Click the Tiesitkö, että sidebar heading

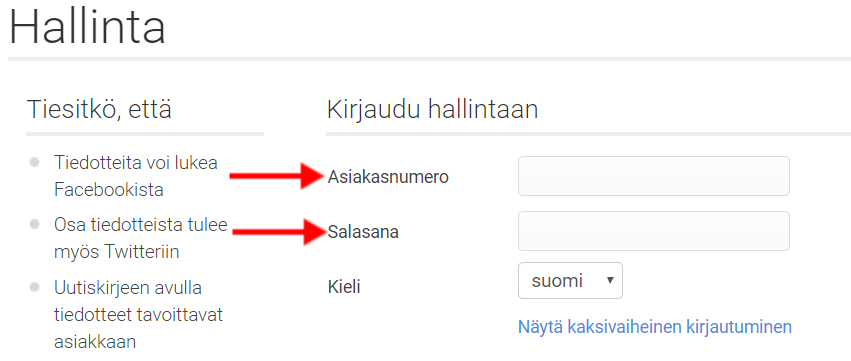[99, 110]
